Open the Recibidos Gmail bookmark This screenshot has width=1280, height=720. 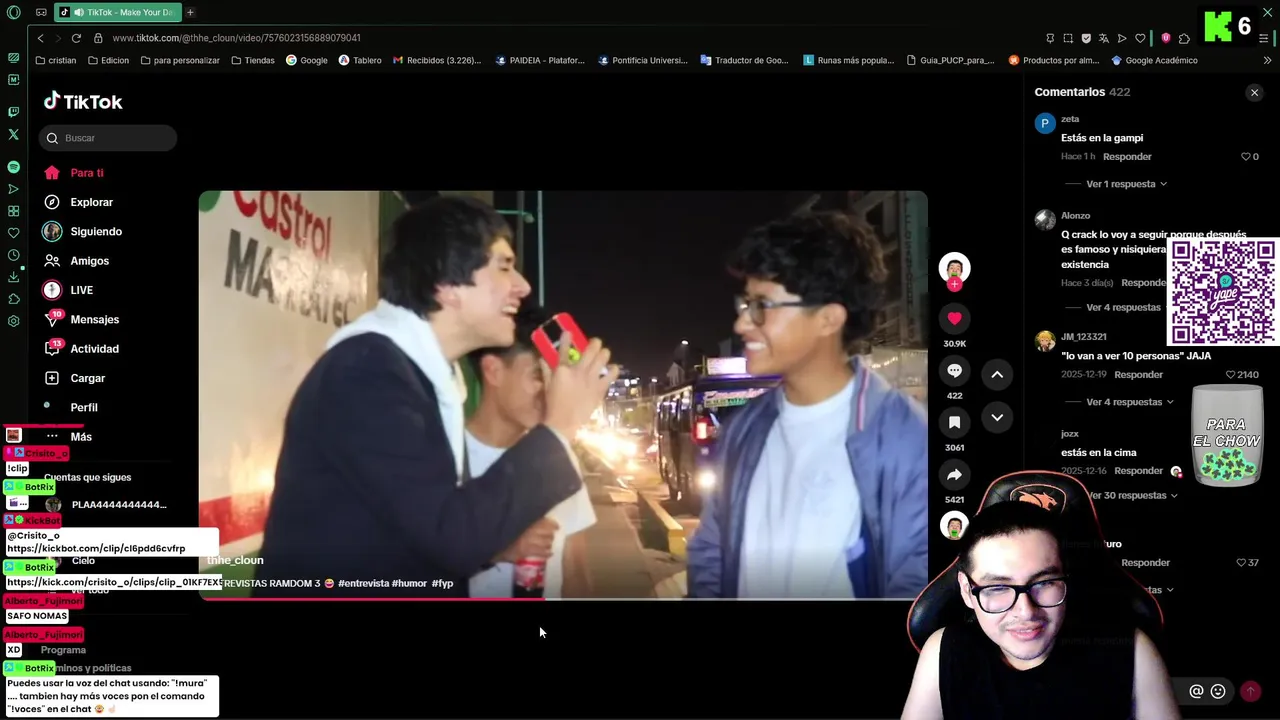pos(437,60)
